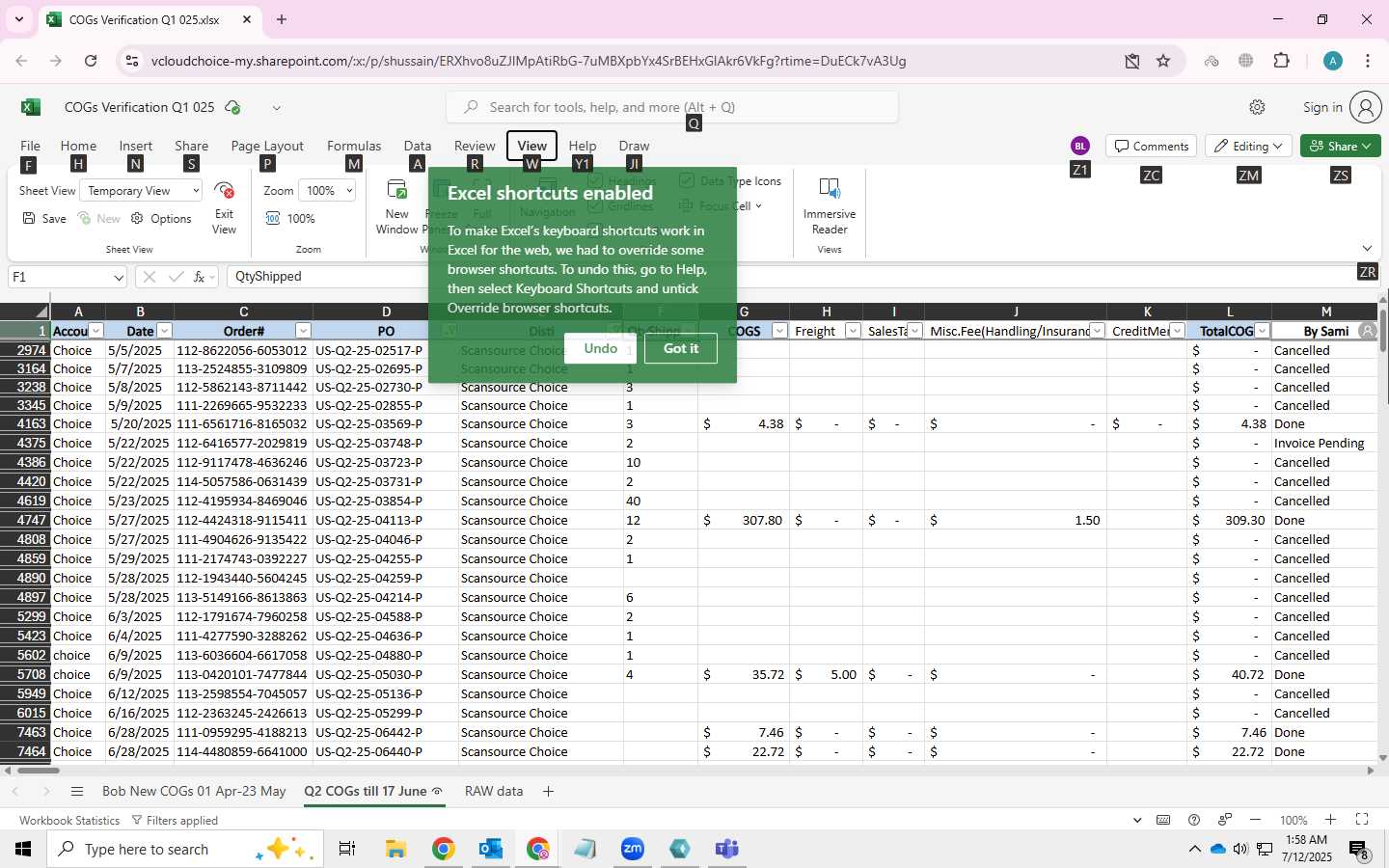The height and width of the screenshot is (868, 1389).
Task: Open the TotalCOG column filter dropdown
Action: [x=1262, y=331]
